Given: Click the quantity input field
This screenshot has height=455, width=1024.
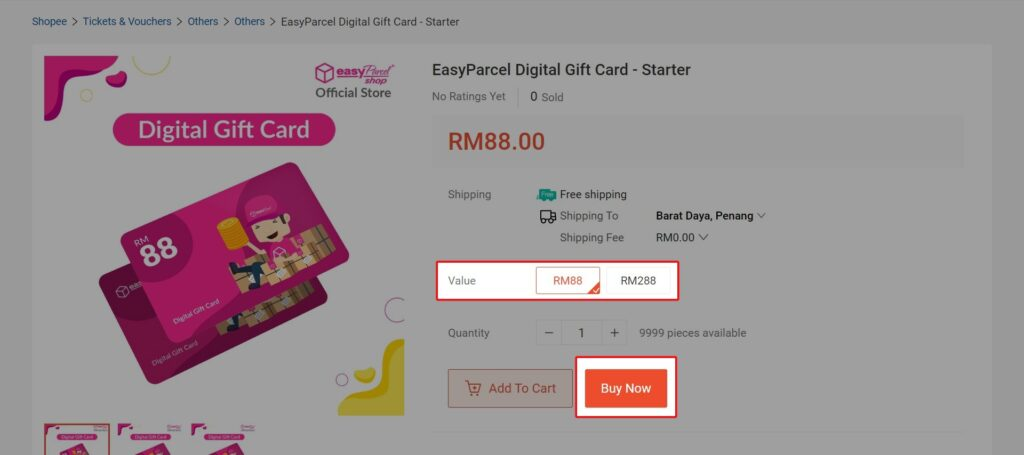Looking at the screenshot, I should [x=581, y=333].
